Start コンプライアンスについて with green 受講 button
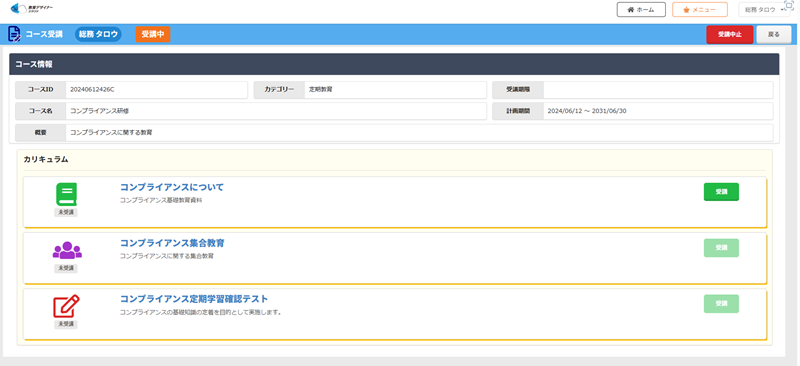Image resolution: width=800 pixels, height=366 pixels. pyautogui.click(x=721, y=192)
